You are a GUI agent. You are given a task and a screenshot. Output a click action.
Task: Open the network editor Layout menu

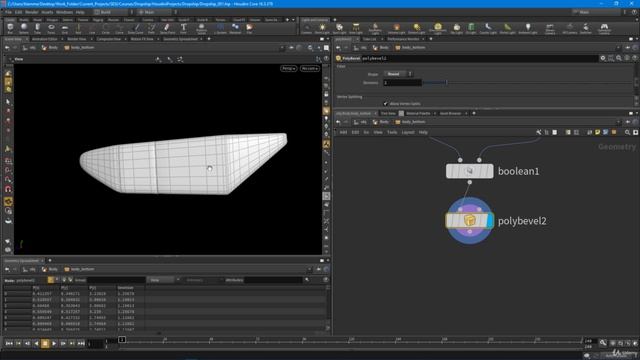point(408,132)
